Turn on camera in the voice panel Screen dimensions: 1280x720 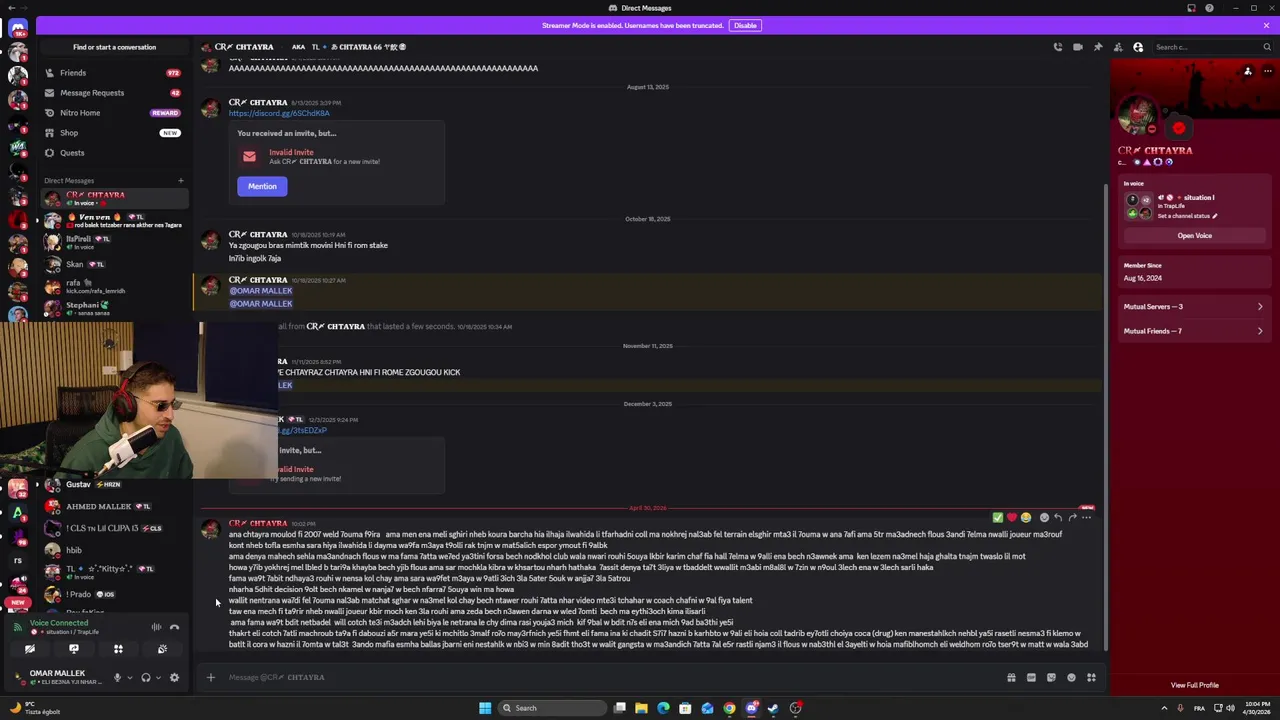coord(30,649)
